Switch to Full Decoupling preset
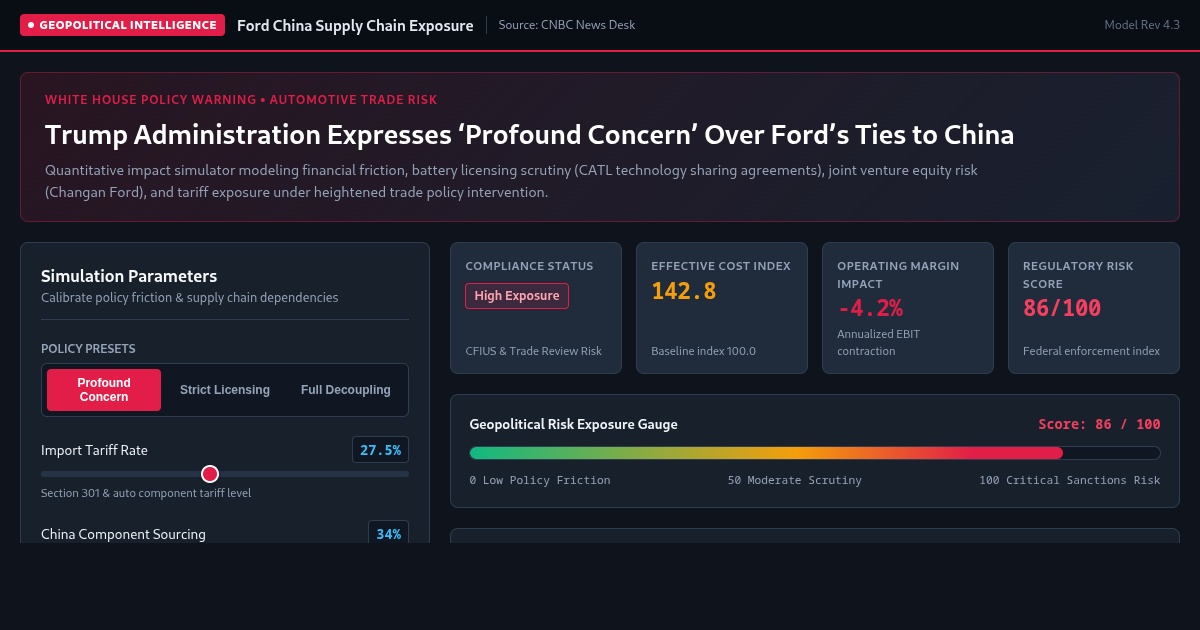The width and height of the screenshot is (1200, 630). [346, 390]
